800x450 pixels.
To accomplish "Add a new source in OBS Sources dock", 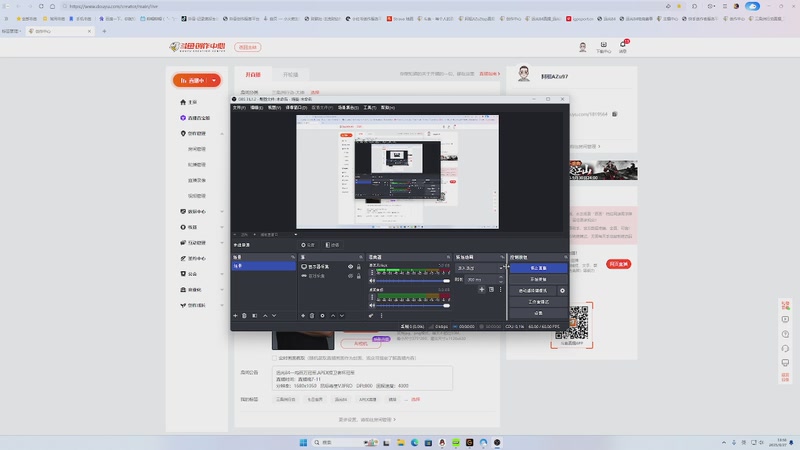I will (x=303, y=316).
